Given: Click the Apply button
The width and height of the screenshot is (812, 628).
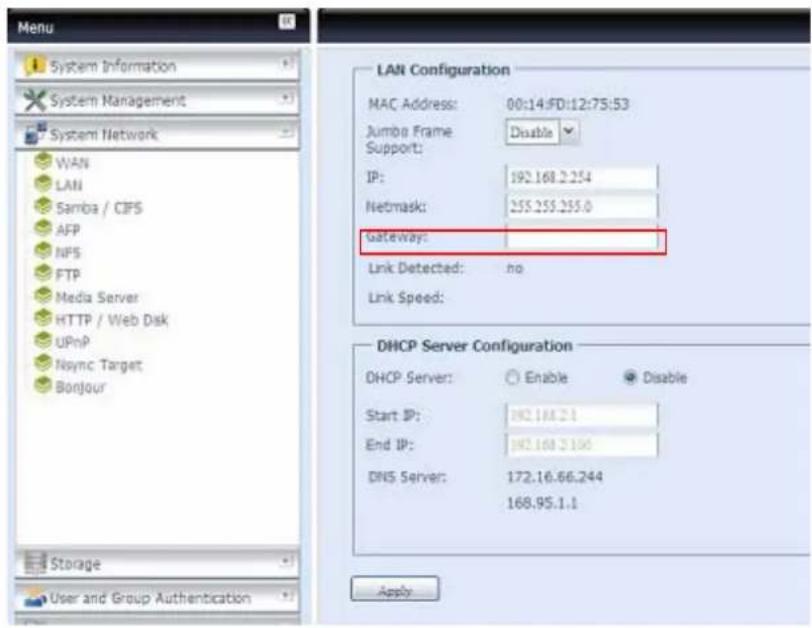Looking at the screenshot, I should [x=395, y=589].
